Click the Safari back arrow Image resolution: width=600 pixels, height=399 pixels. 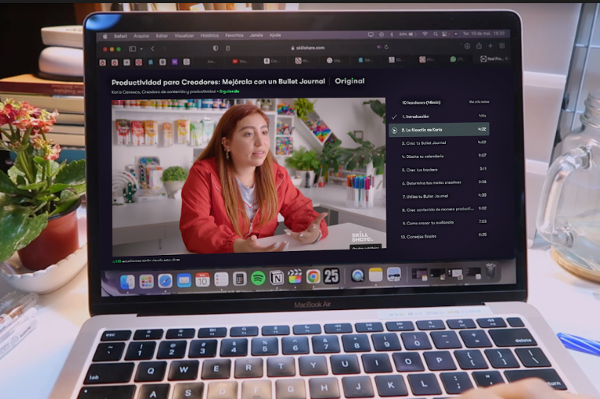pyautogui.click(x=153, y=49)
